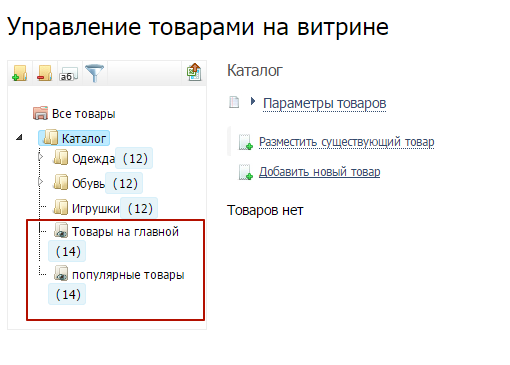The image size is (510, 365).
Task: Select Товары на главной item
Action: pyautogui.click(x=125, y=232)
